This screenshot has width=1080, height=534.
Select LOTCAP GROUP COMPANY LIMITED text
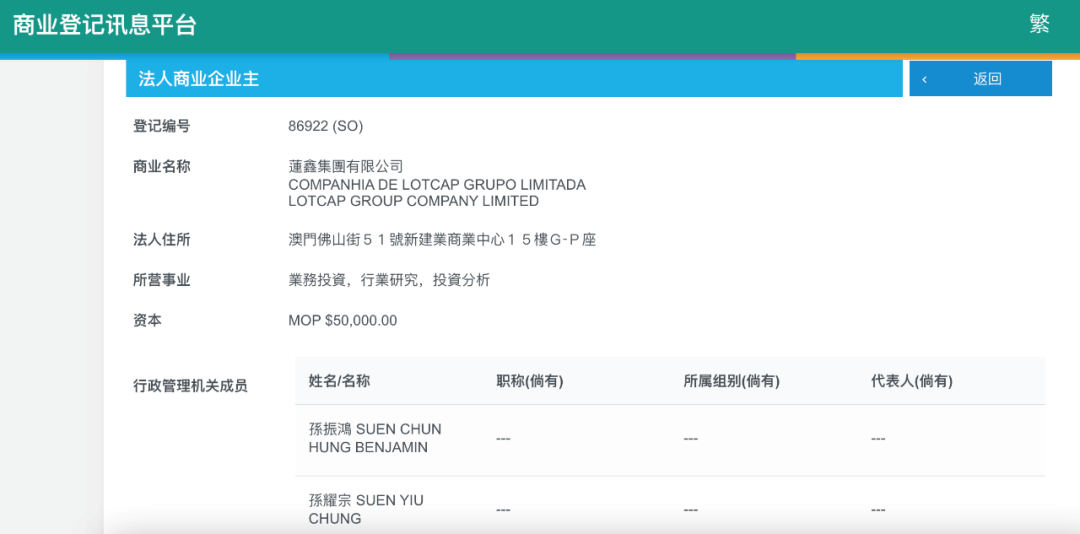click(x=413, y=201)
